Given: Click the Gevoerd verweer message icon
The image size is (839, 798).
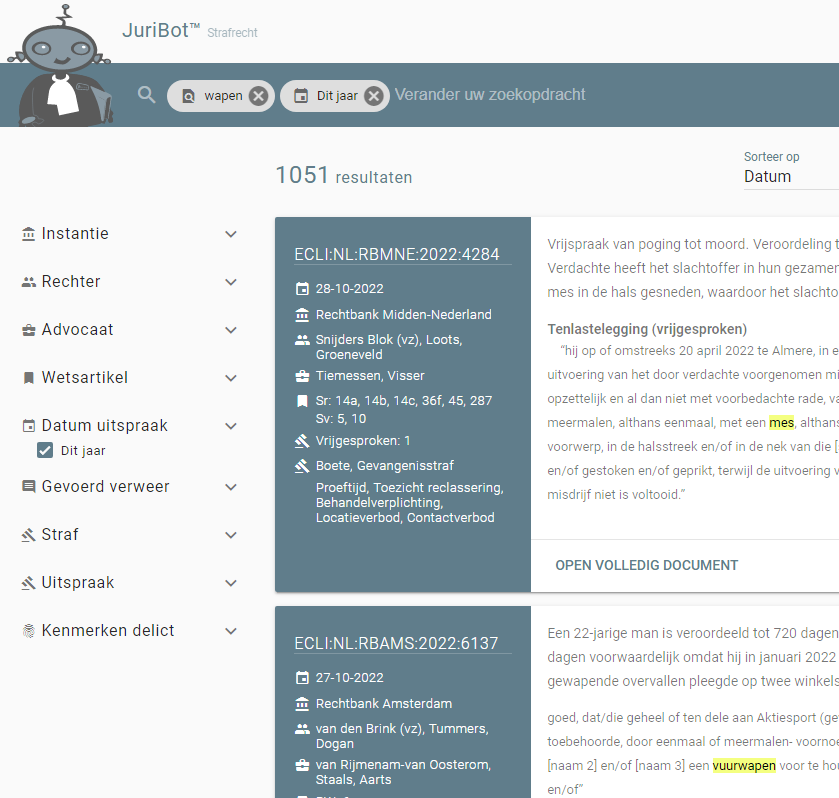Looking at the screenshot, I should point(28,487).
